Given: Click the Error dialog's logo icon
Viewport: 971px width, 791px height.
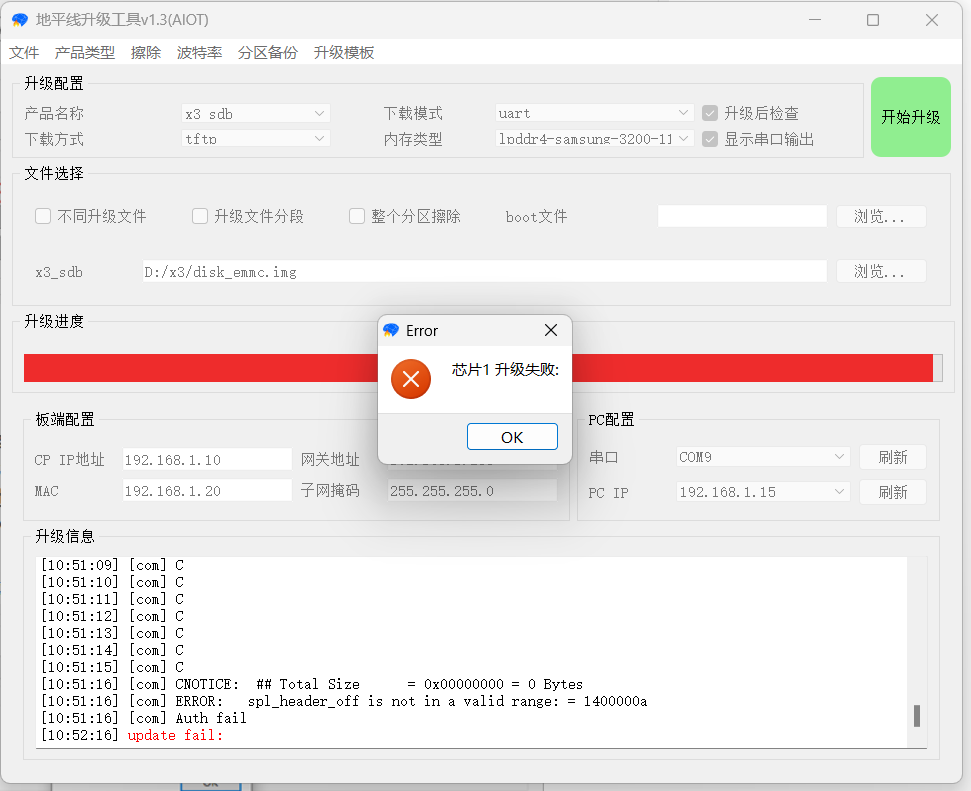Looking at the screenshot, I should (391, 331).
